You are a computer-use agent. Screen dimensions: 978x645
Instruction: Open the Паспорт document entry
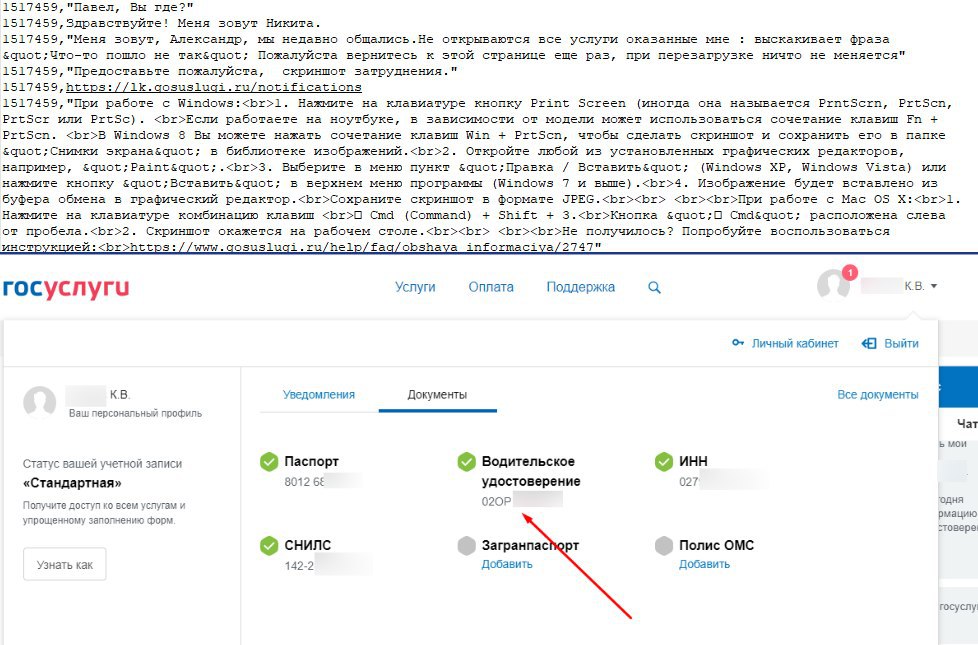311,462
